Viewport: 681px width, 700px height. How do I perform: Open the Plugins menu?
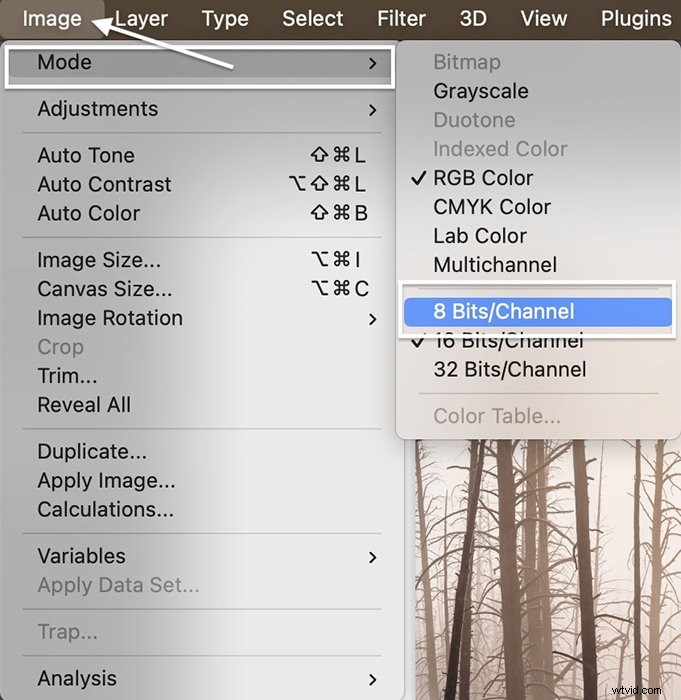point(636,19)
